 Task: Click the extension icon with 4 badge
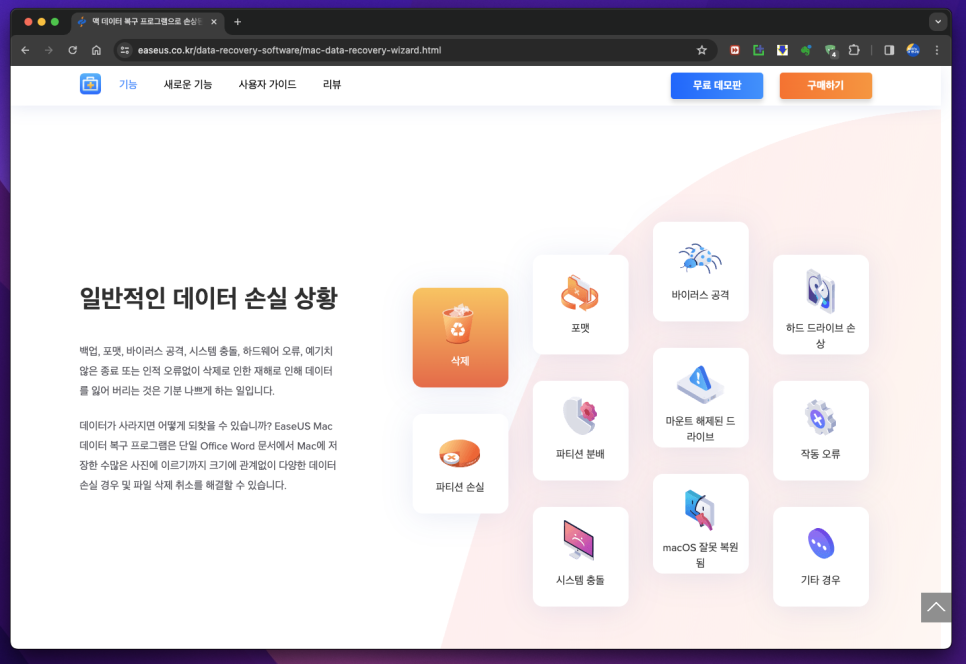[830, 51]
